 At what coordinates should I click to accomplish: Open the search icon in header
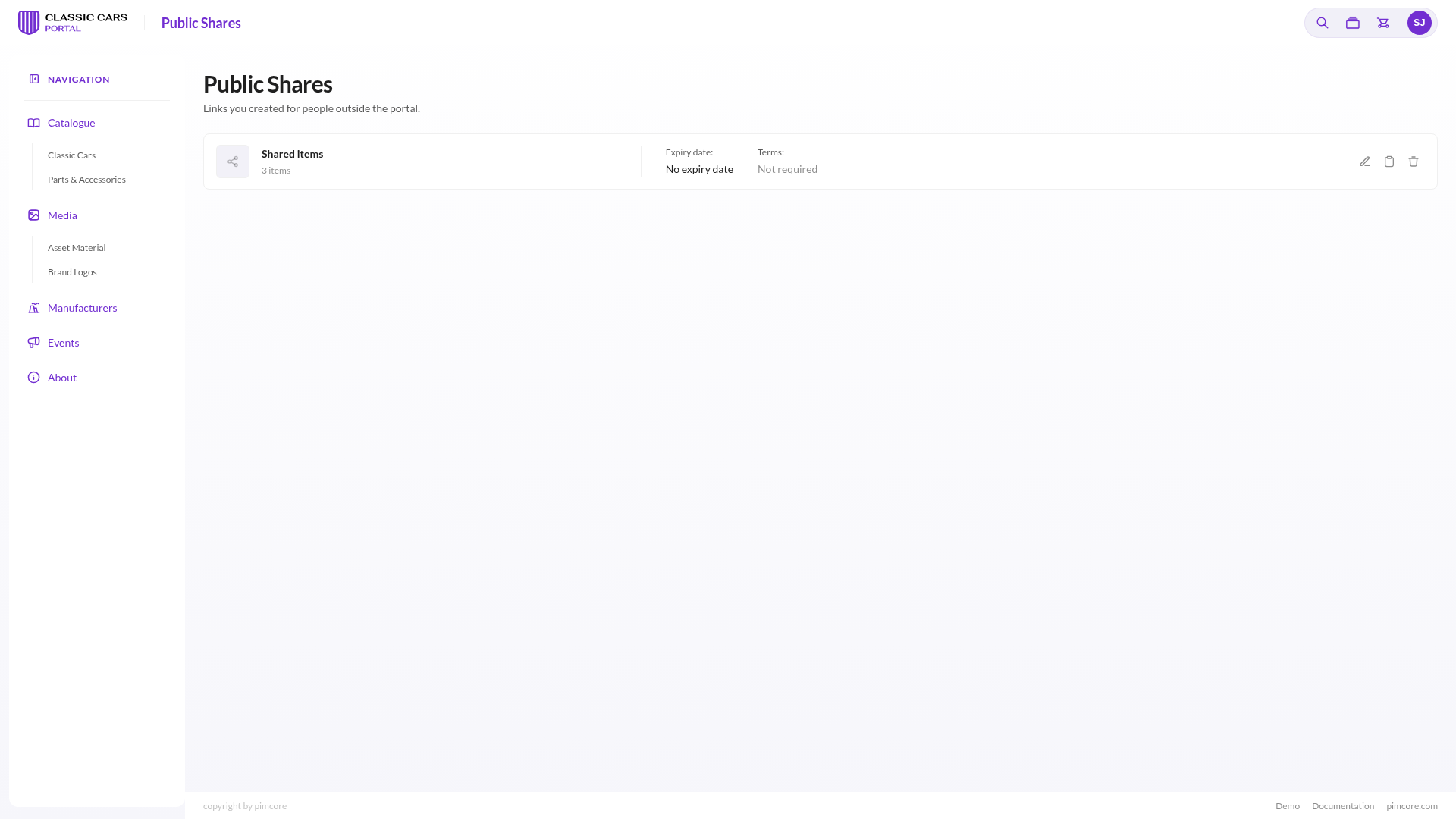pyautogui.click(x=1322, y=23)
